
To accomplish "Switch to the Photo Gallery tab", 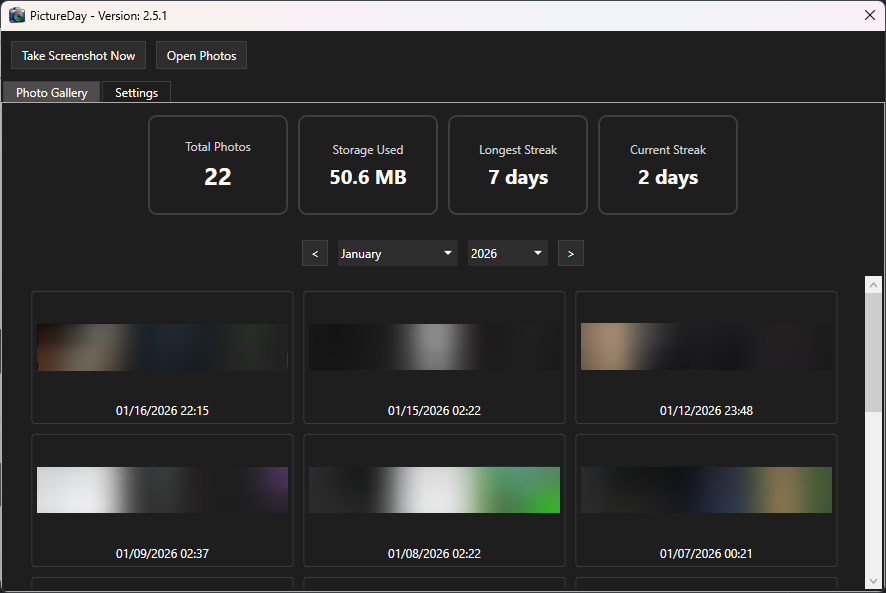I will coord(51,92).
